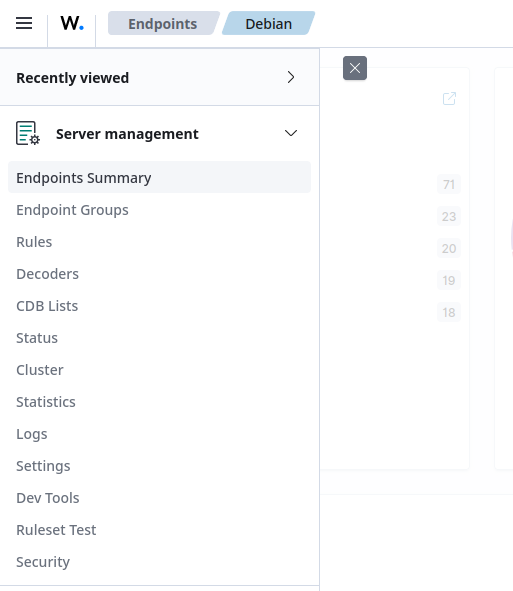Go to the Security page
513x591 pixels.
point(43,562)
